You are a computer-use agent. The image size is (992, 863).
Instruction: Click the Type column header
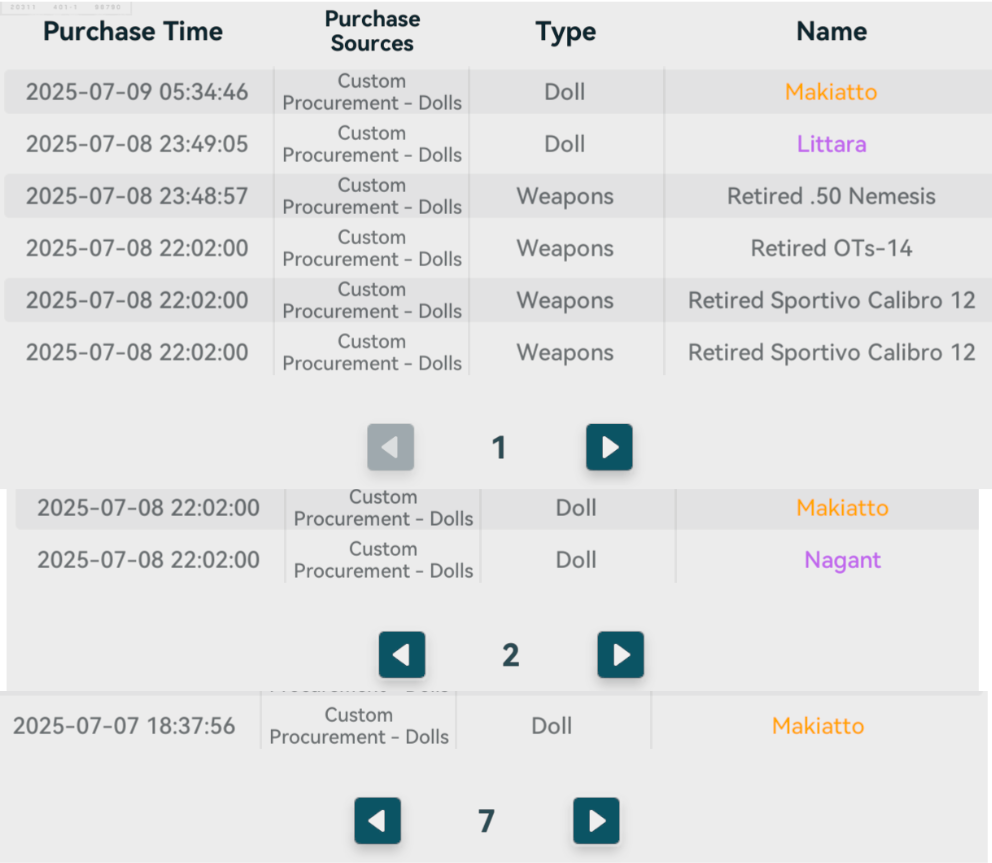[565, 32]
